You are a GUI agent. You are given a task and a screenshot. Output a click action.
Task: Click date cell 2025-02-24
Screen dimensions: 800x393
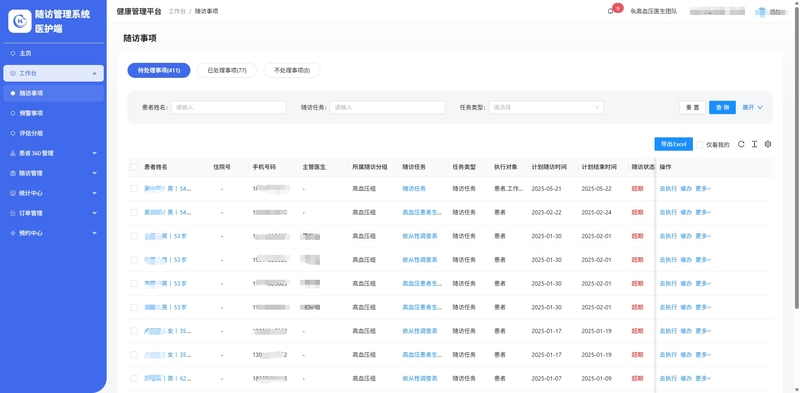click(596, 212)
